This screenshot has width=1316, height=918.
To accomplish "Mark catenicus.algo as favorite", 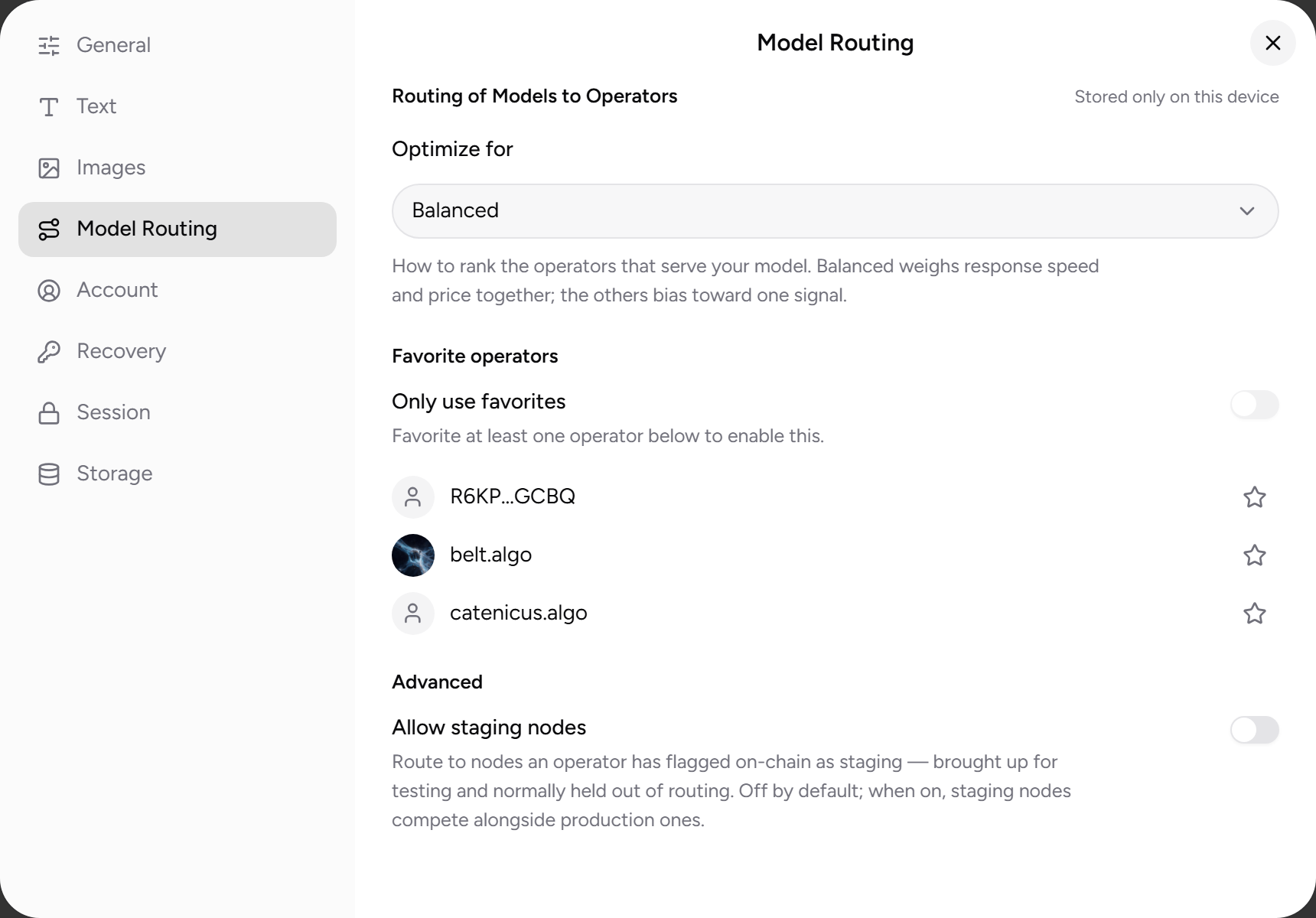I will (x=1255, y=614).
